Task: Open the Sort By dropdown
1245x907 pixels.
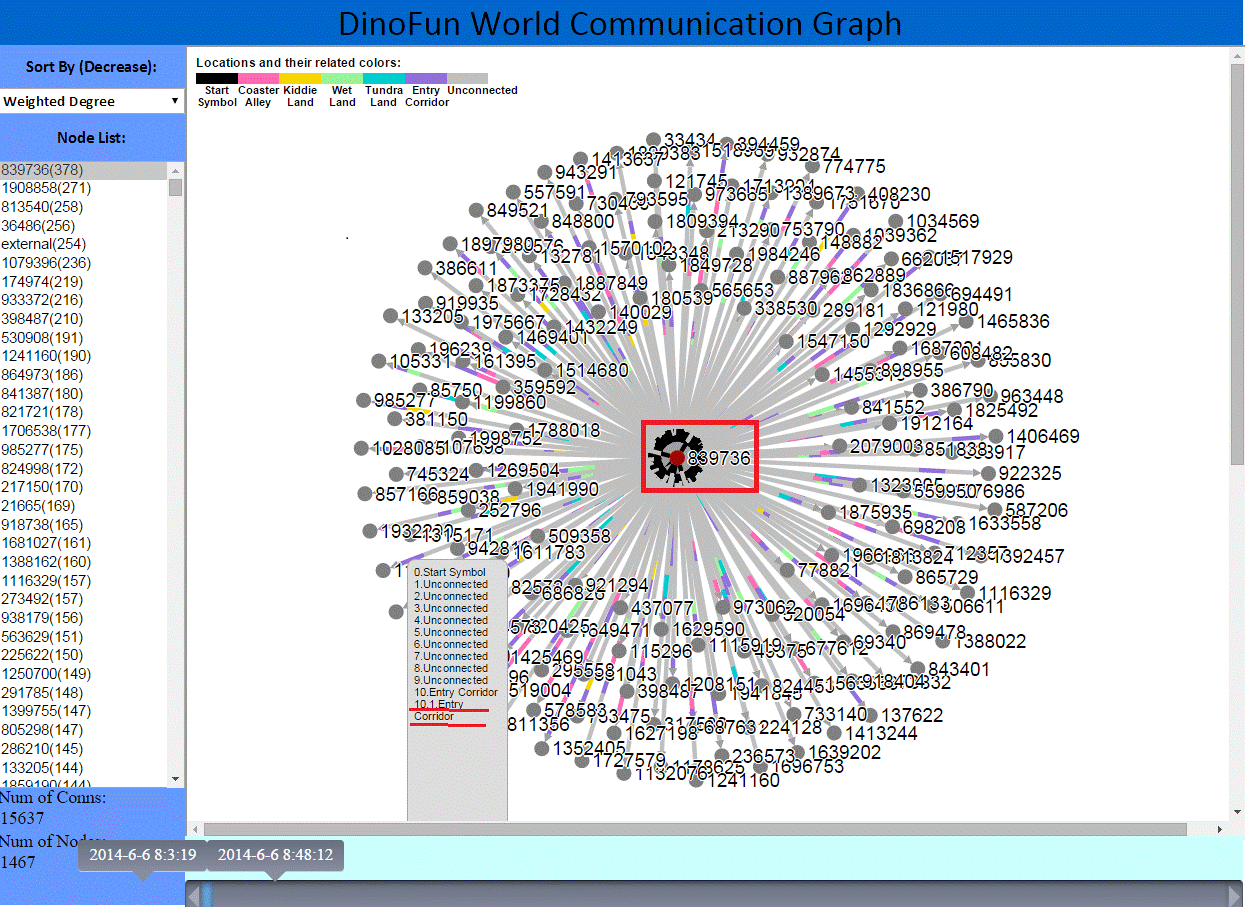Action: (92, 101)
